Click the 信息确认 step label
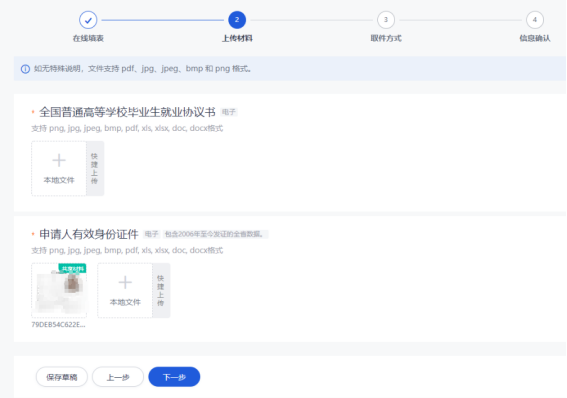 tap(535, 38)
